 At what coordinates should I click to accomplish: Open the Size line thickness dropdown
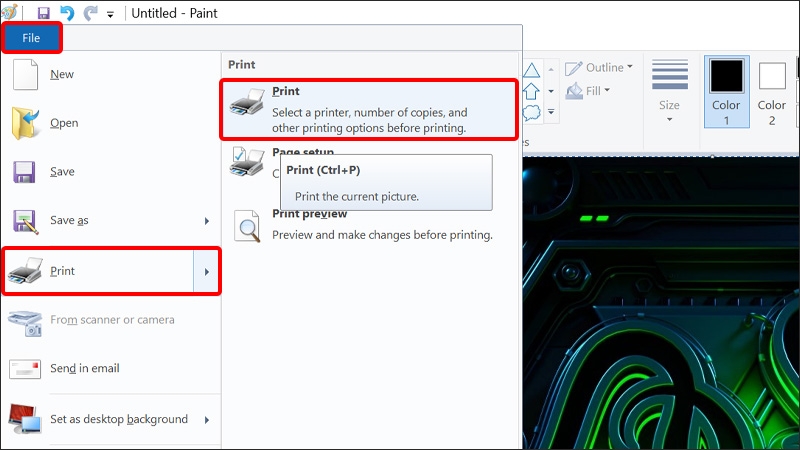coord(669,92)
